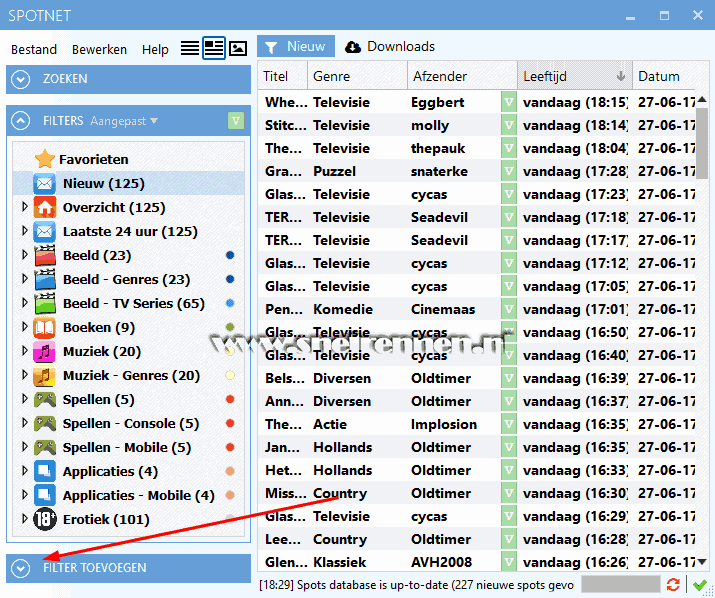Viewport: 715px width, 598px height.
Task: Select the The... Actie Implosion row
Action: click(x=477, y=424)
